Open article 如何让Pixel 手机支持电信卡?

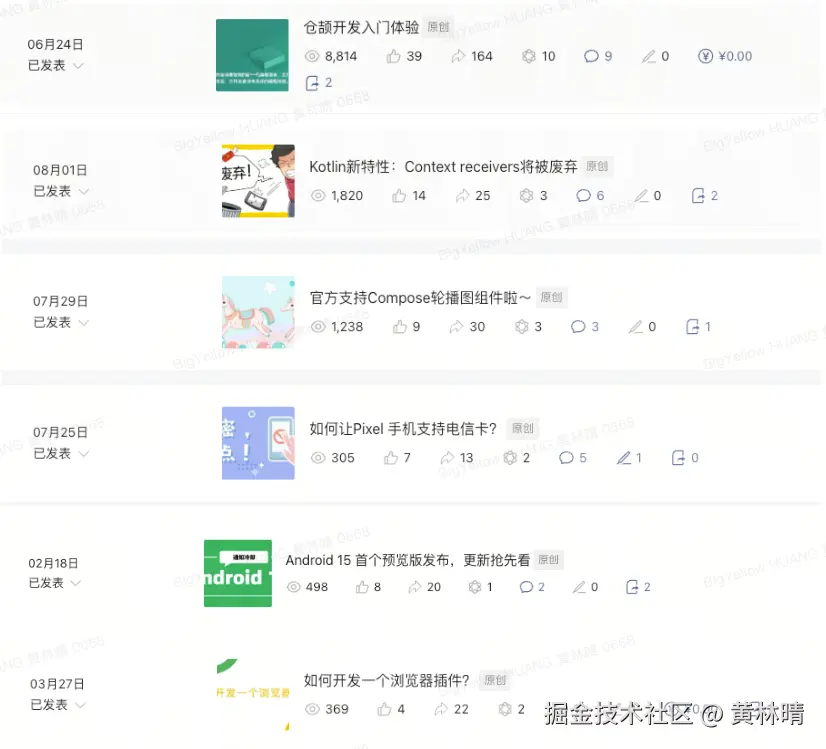click(x=403, y=429)
